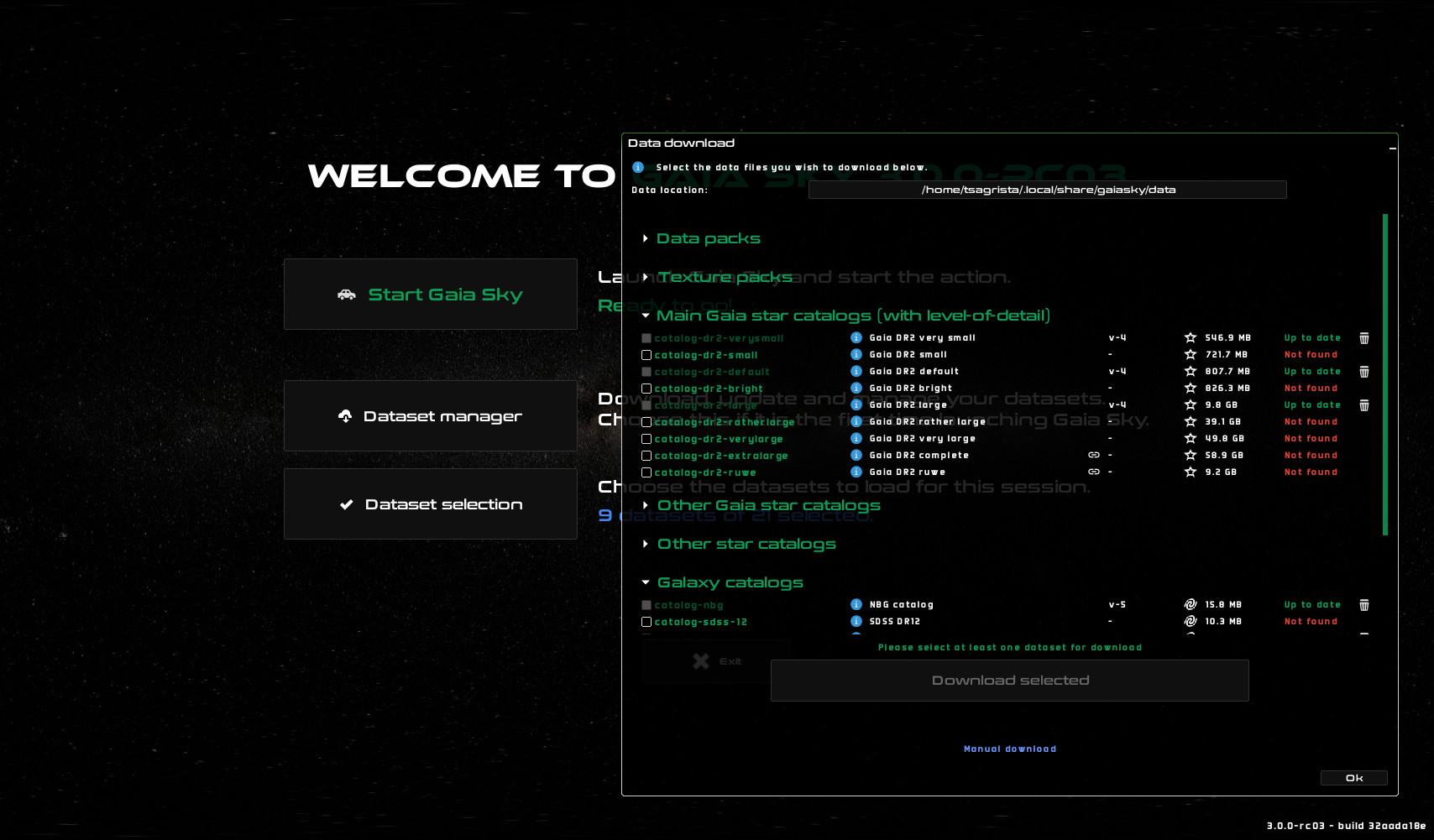Open info for Gaia DR2 complete

(856, 456)
